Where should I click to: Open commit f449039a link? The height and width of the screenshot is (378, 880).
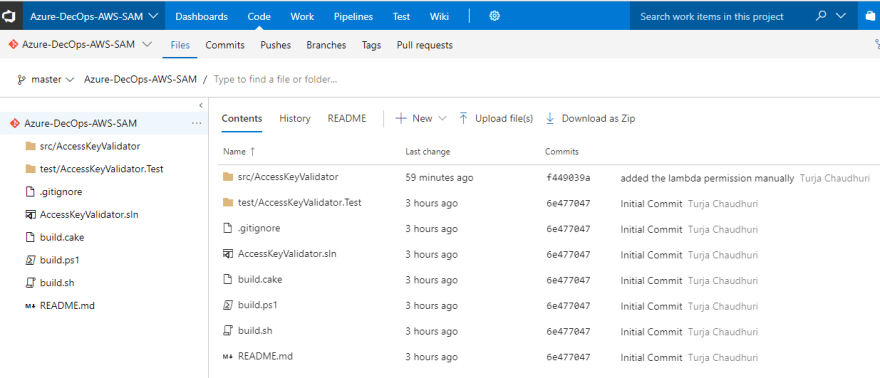568,178
